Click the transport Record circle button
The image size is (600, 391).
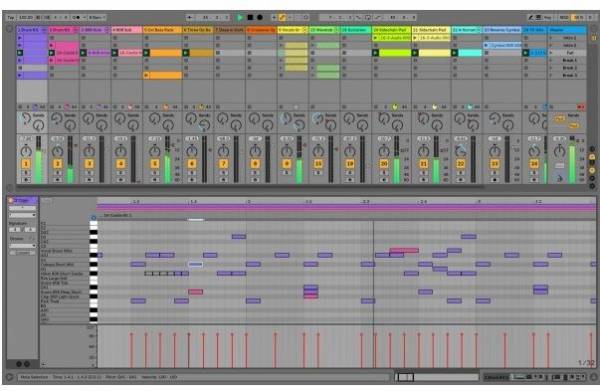point(260,17)
